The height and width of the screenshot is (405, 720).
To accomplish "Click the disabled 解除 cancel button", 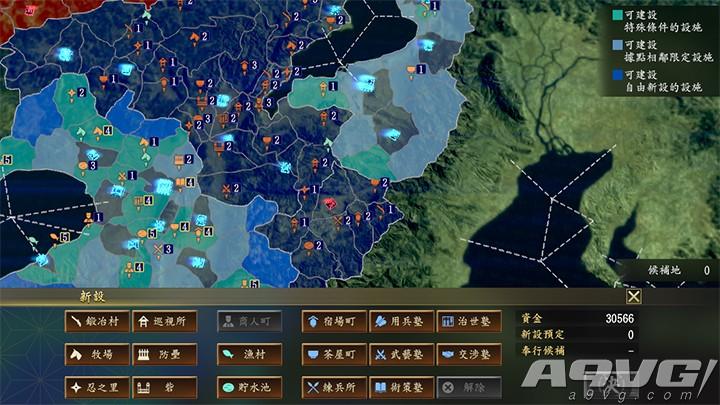I will pyautogui.click(x=469, y=388).
